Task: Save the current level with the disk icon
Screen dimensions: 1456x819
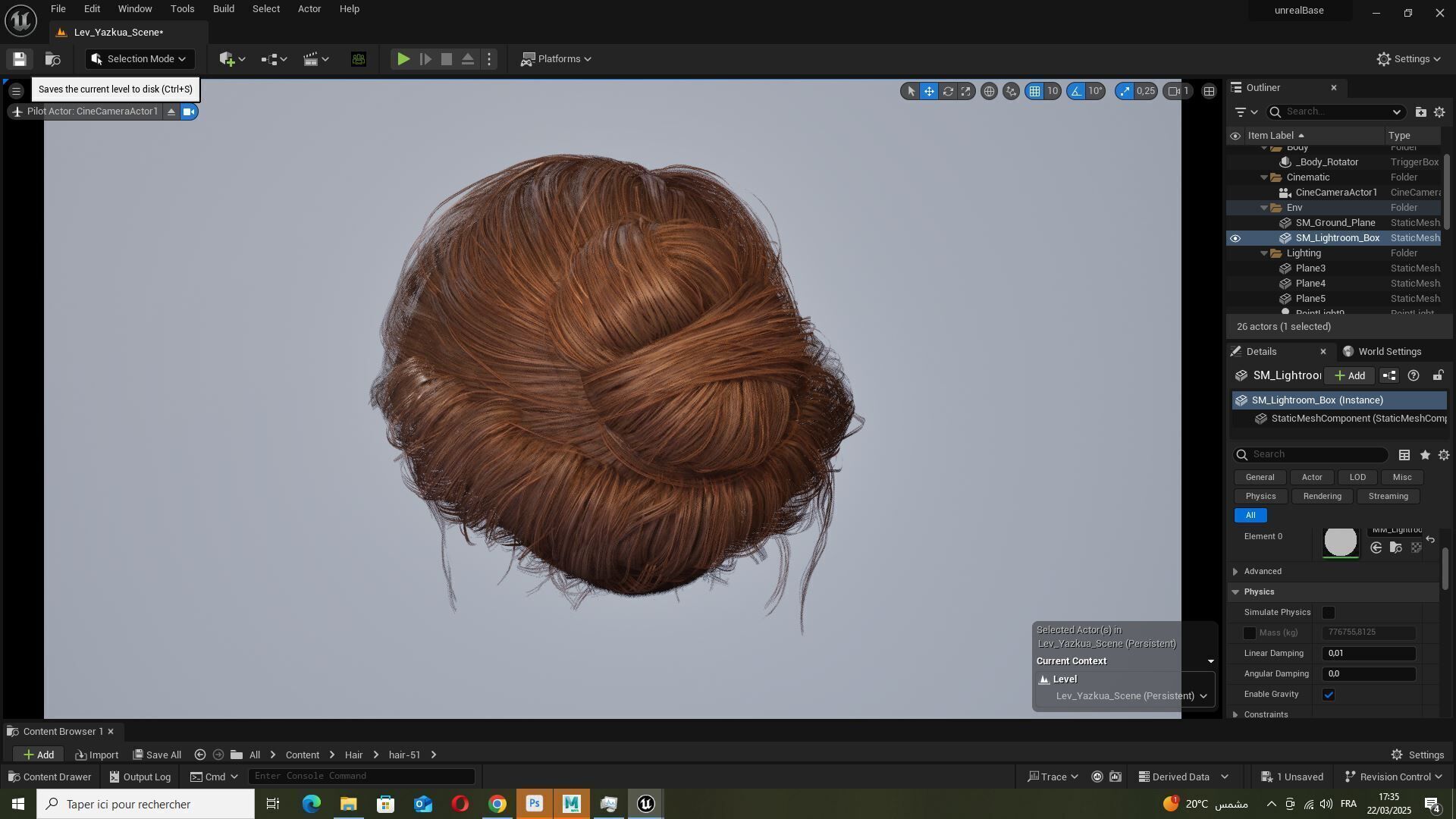Action: pos(20,59)
